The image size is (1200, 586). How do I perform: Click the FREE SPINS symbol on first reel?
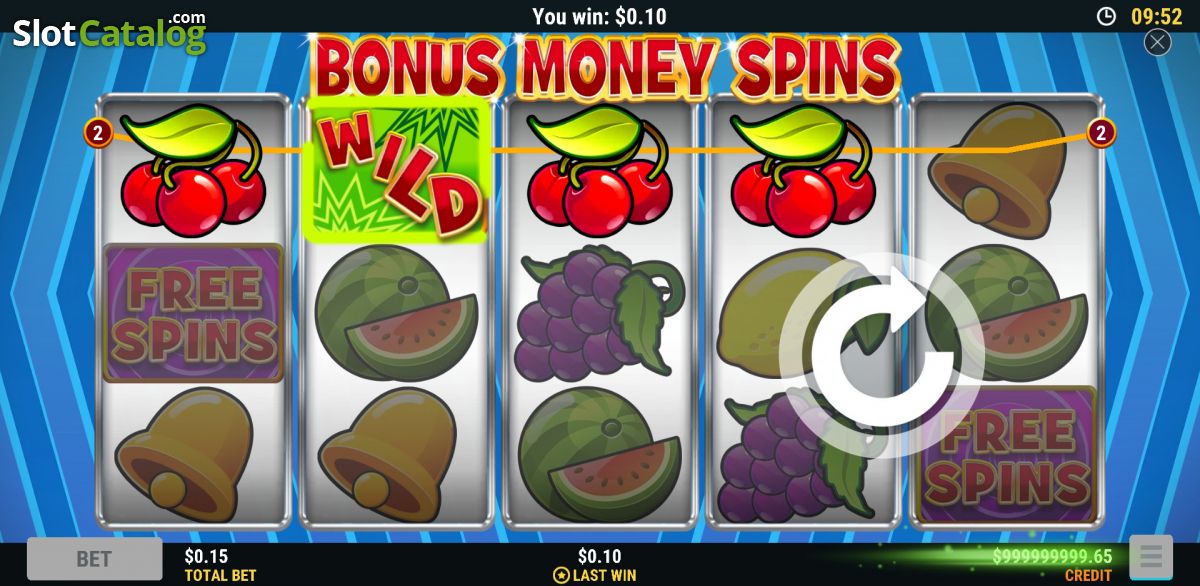(x=193, y=313)
